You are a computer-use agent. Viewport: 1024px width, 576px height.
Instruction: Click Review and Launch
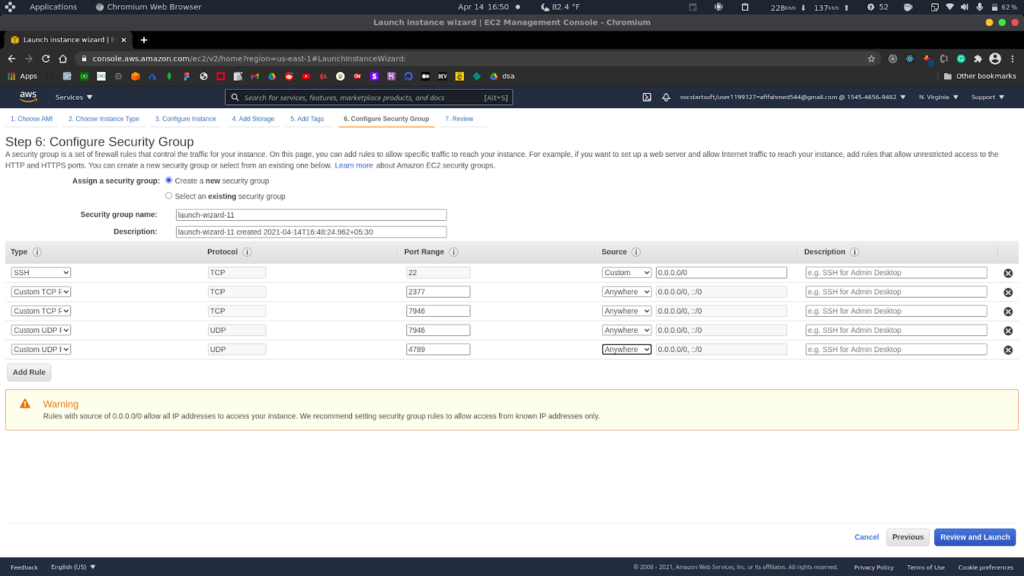(x=974, y=537)
